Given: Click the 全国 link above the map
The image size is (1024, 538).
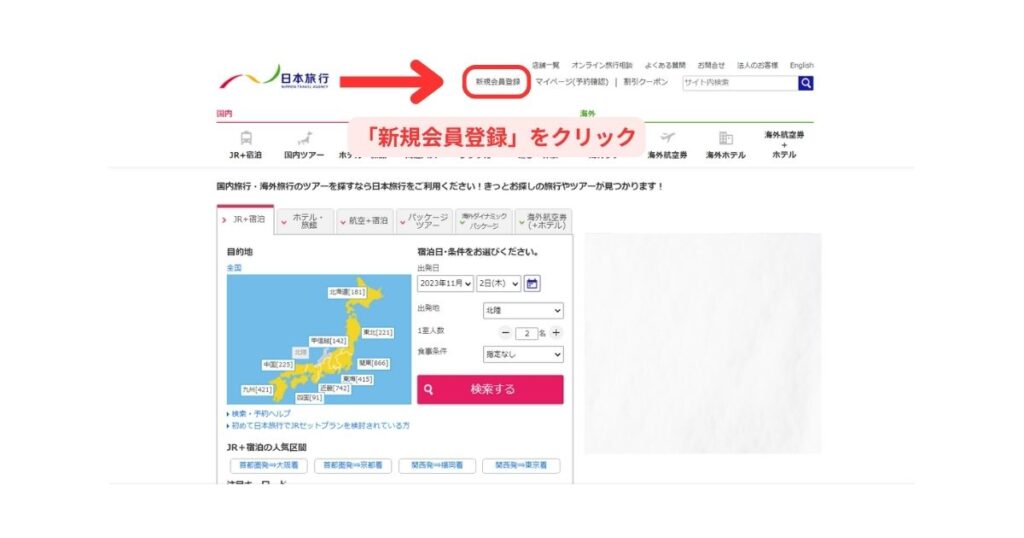Looking at the screenshot, I should coord(234,268).
